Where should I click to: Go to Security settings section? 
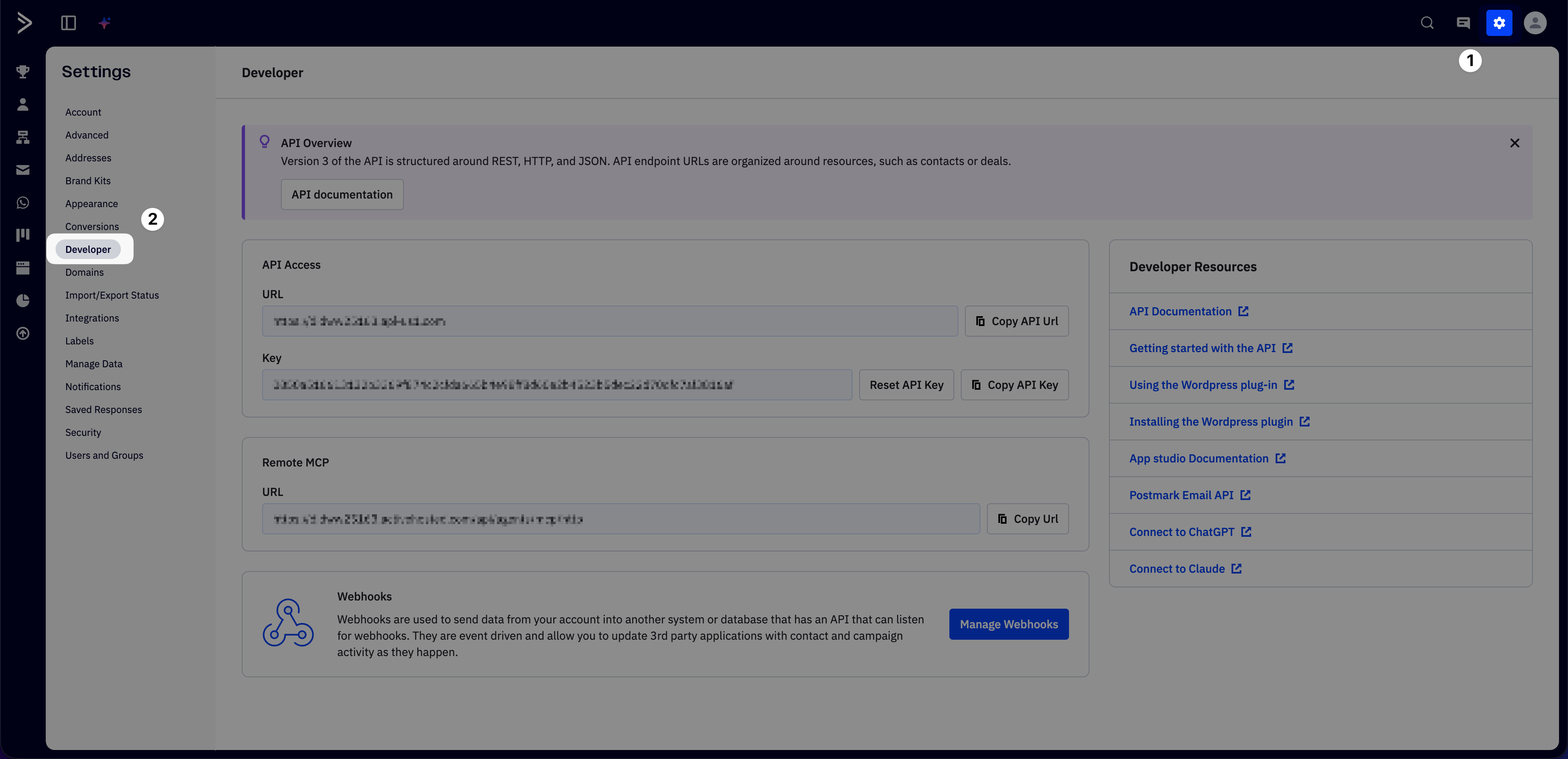pos(83,433)
